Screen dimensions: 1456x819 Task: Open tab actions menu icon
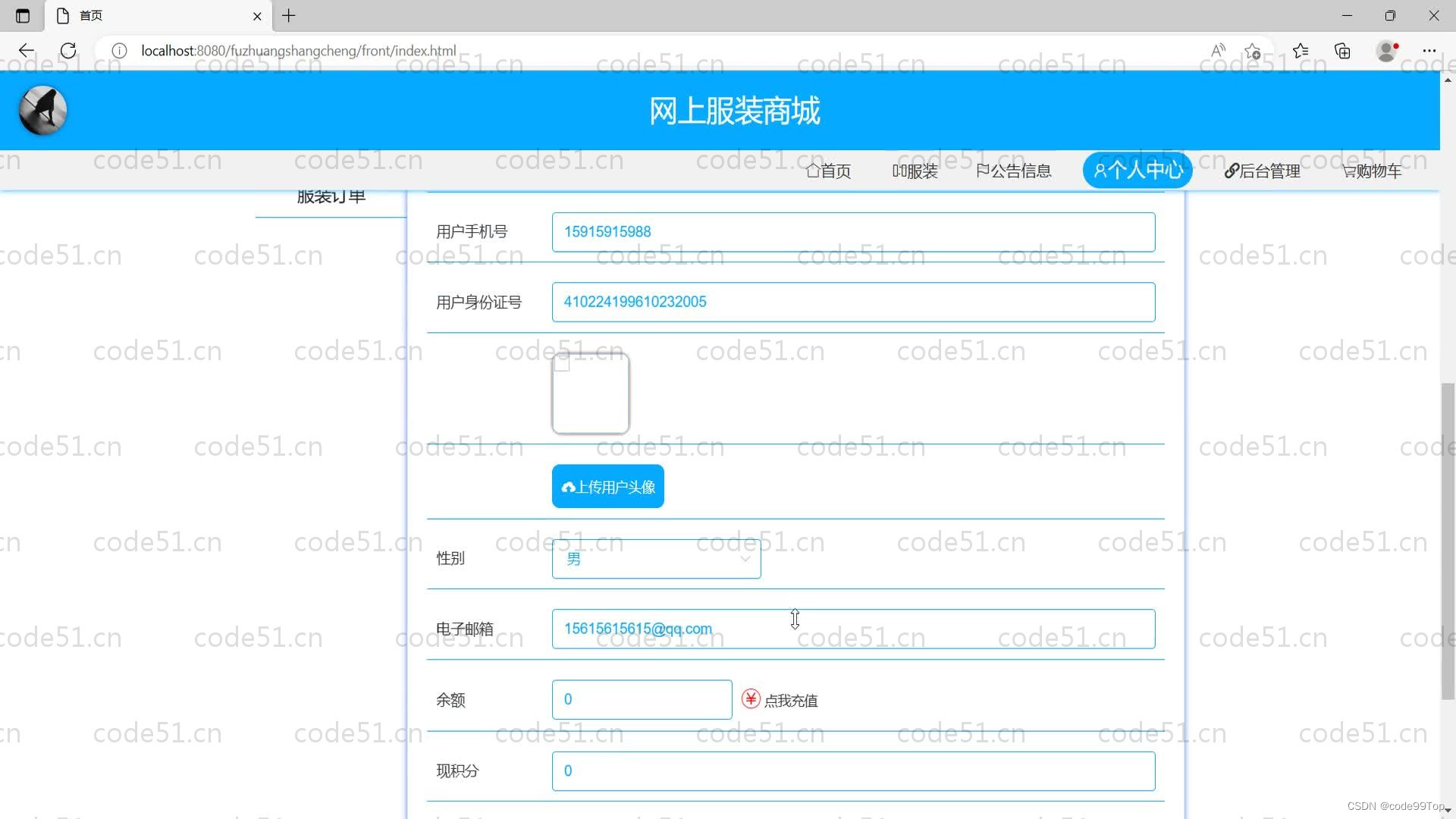click(23, 16)
